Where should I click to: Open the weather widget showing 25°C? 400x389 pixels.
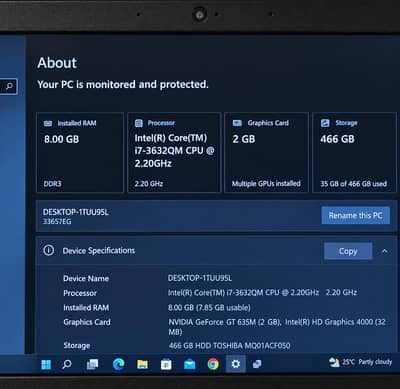tap(360, 362)
